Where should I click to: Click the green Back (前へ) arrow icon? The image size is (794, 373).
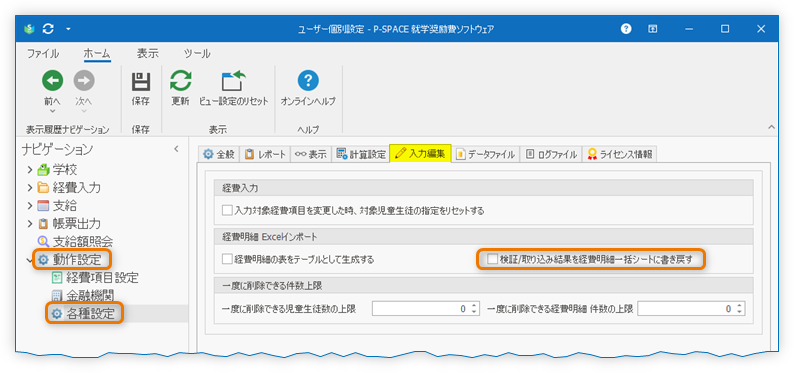click(53, 80)
